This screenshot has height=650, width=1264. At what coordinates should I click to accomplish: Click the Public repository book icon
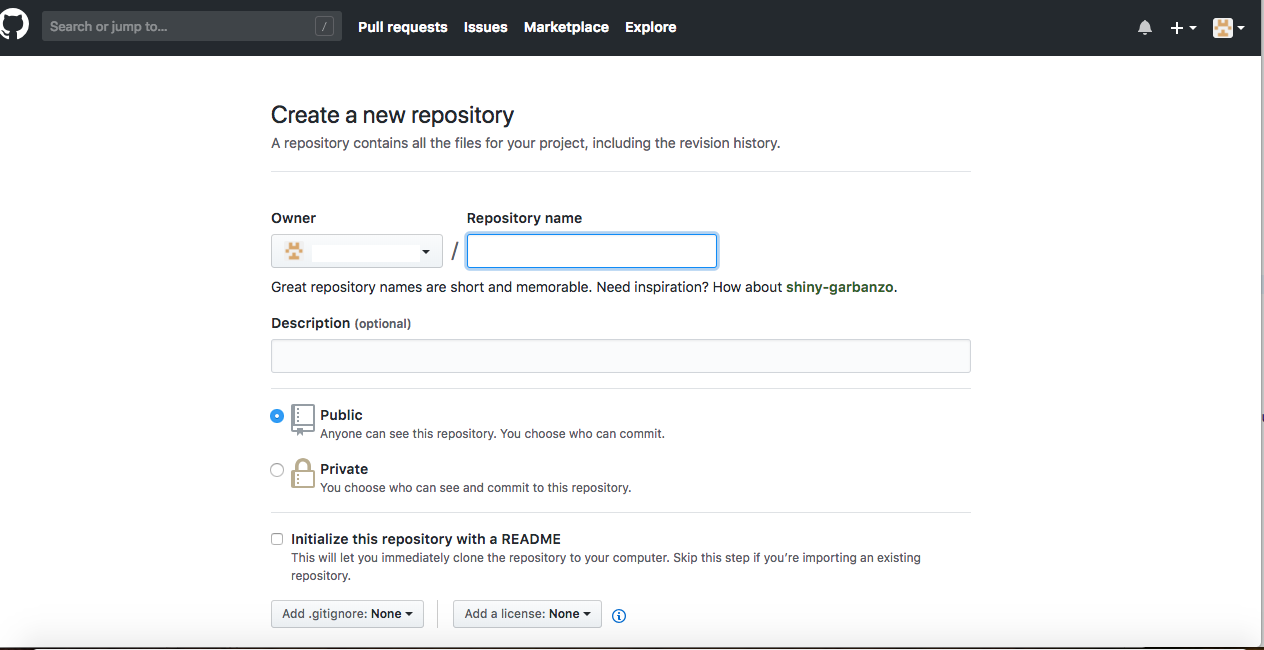pos(303,420)
